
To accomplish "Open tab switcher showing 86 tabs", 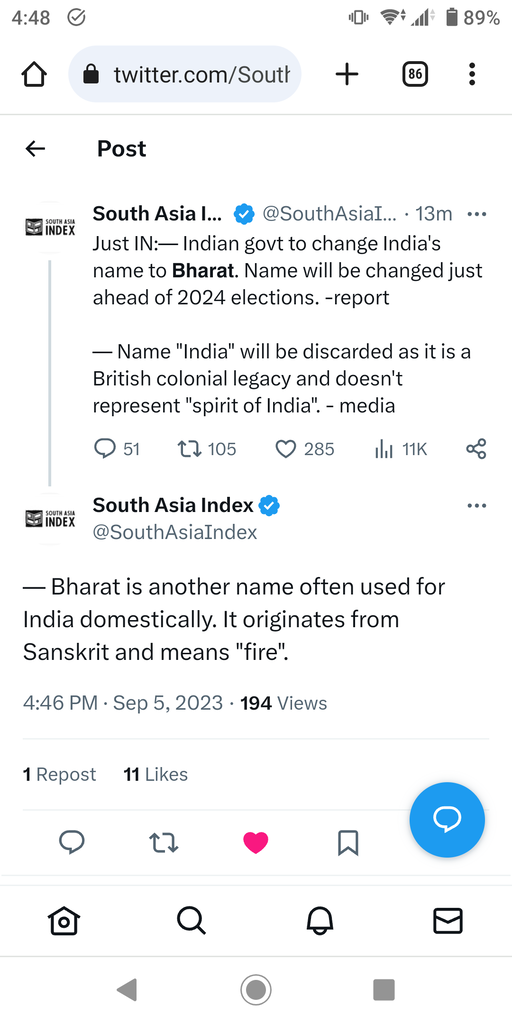I will (414, 75).
